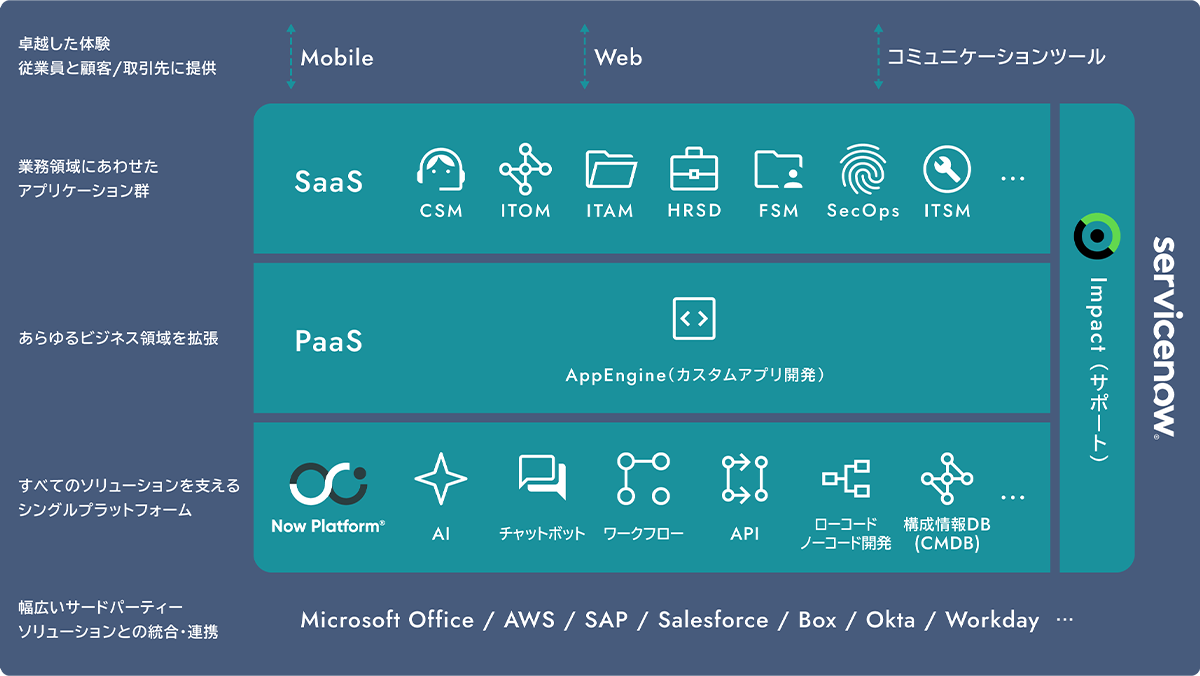This screenshot has width=1200, height=676.
Task: Select the low-code hierarchy icon
Action: 846,479
